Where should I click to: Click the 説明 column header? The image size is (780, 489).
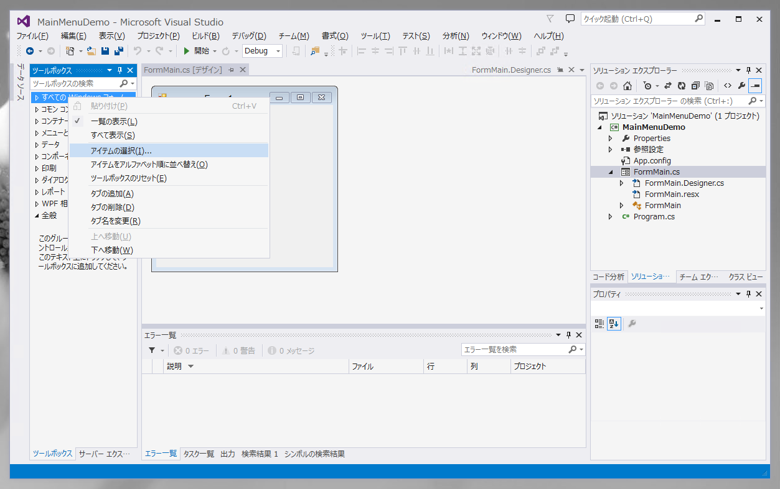point(256,366)
